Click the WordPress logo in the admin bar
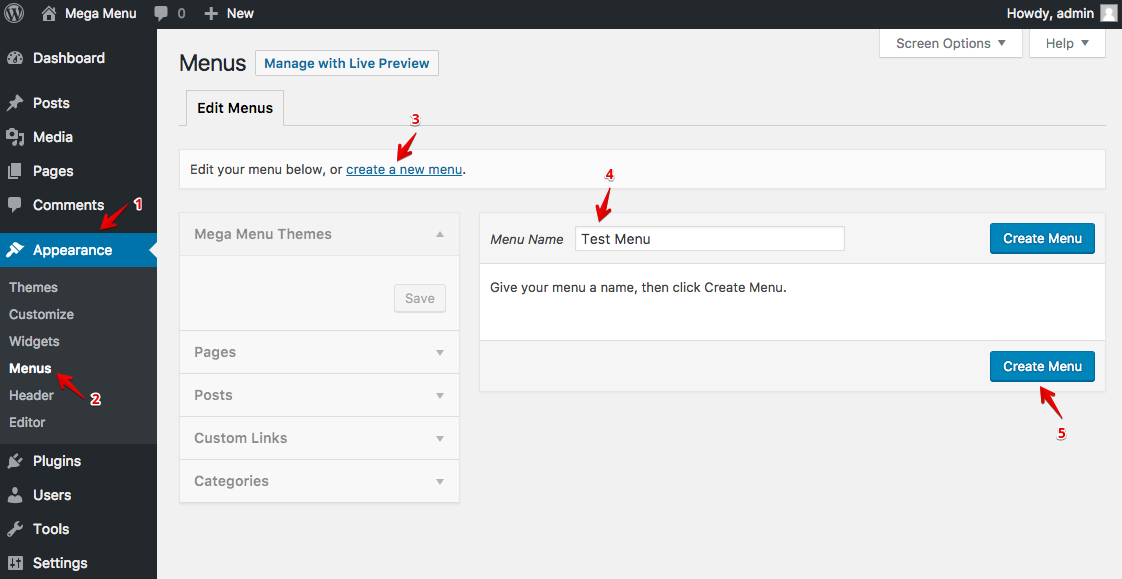The image size is (1122, 579). pyautogui.click(x=14, y=13)
